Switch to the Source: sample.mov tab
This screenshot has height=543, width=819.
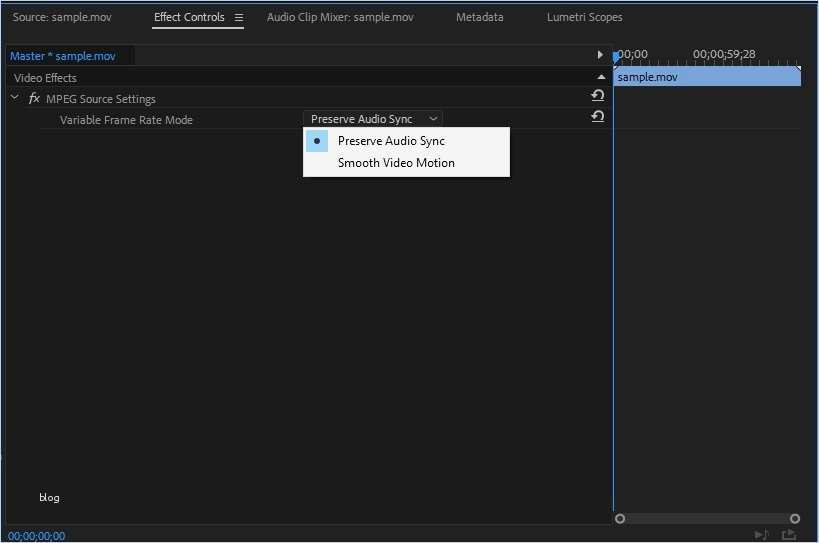pyautogui.click(x=62, y=17)
